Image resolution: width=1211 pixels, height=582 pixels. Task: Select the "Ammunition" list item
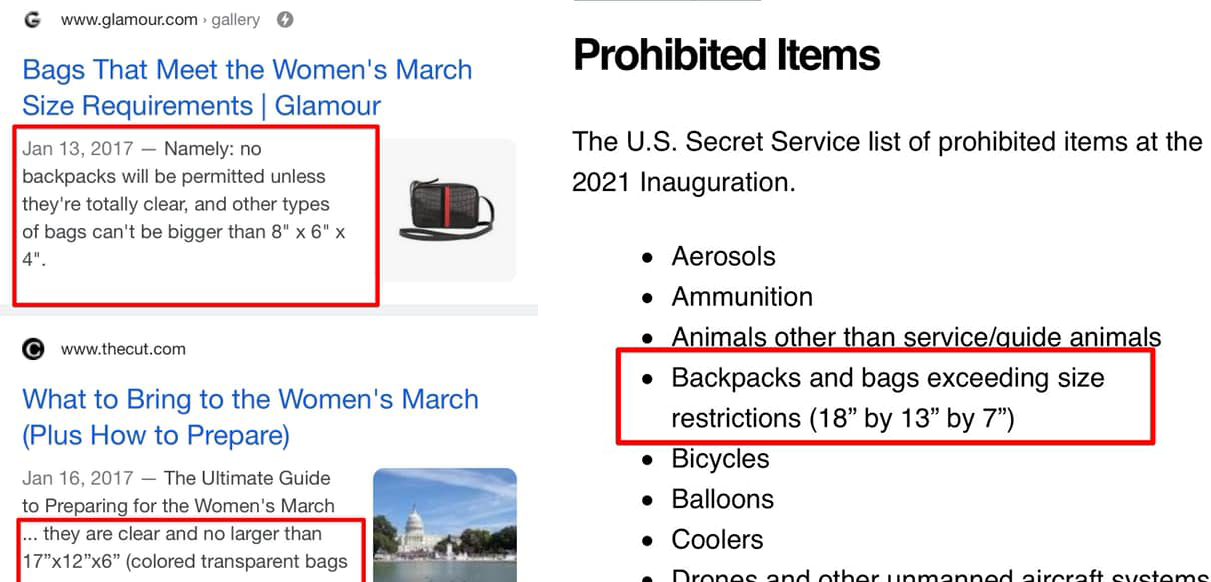(x=742, y=297)
